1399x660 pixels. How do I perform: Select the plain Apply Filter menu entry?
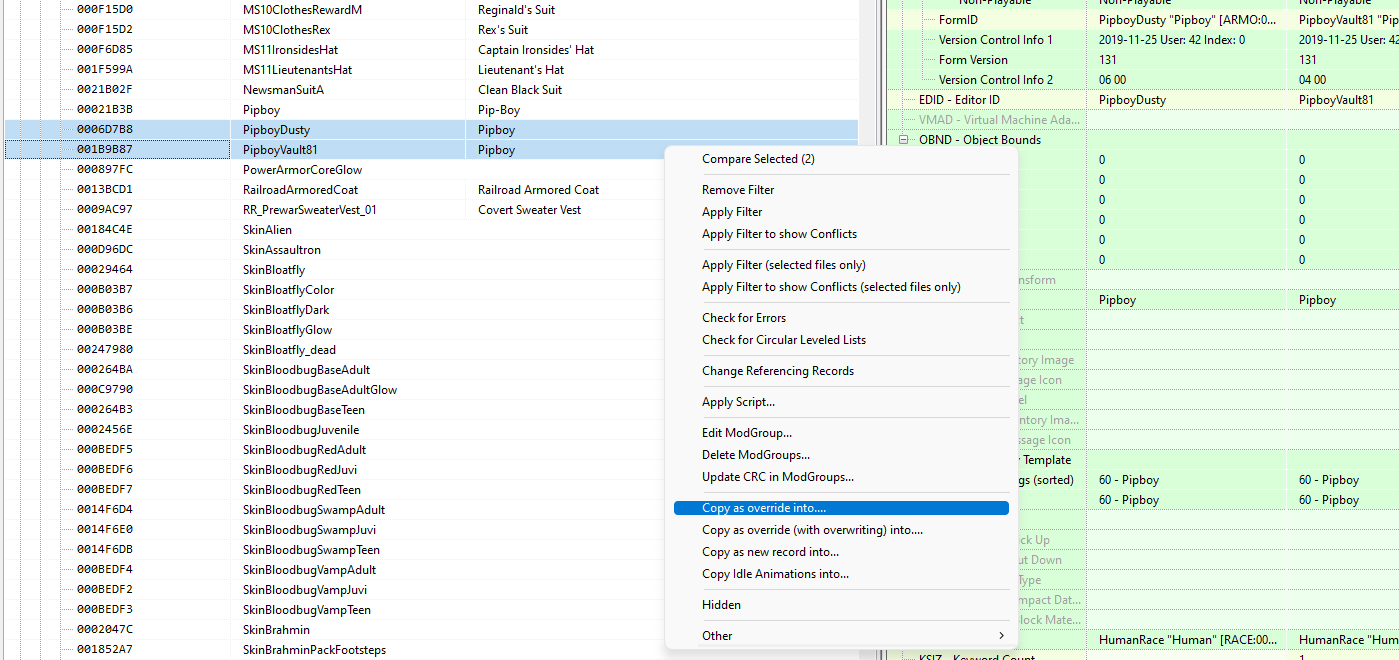[x=732, y=212]
